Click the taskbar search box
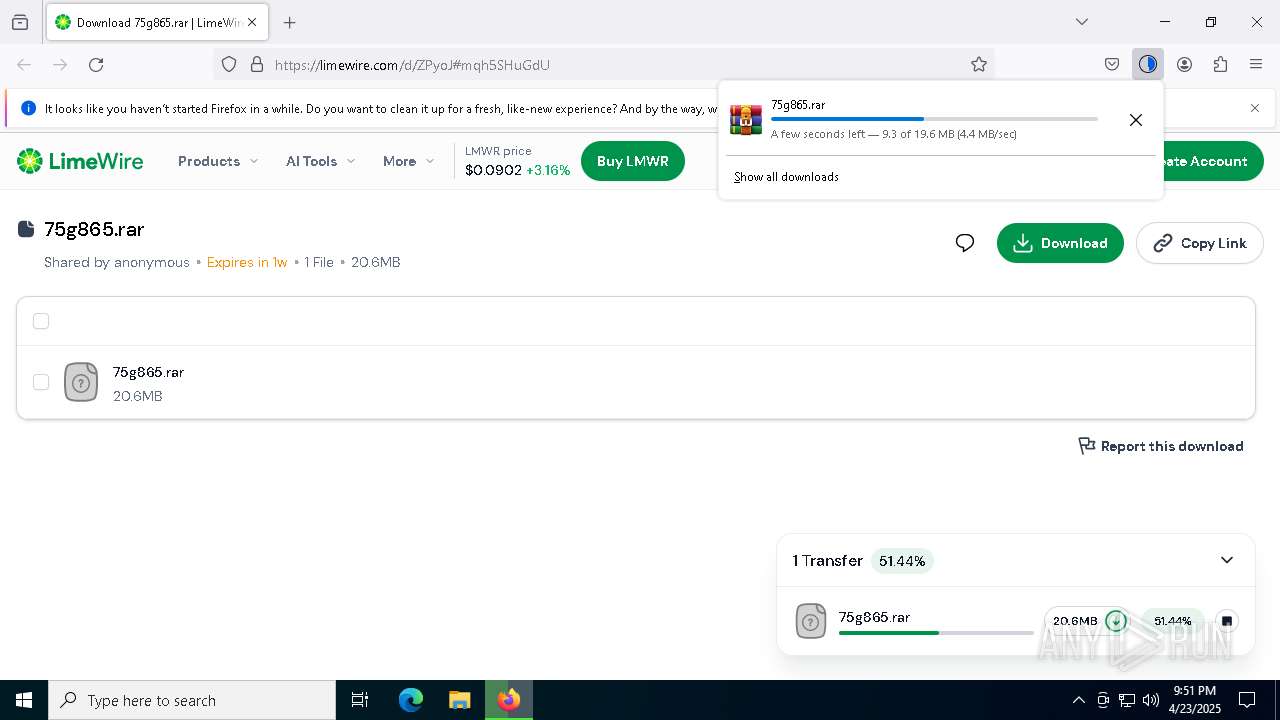This screenshot has height=720, width=1280. [x=192, y=700]
